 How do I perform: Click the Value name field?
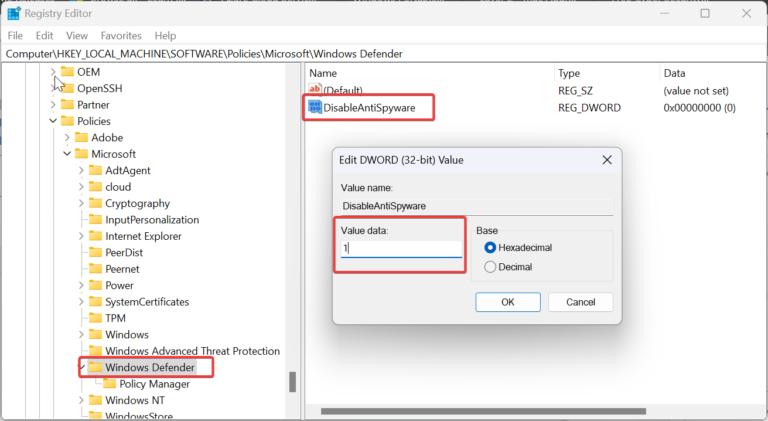tap(477, 206)
